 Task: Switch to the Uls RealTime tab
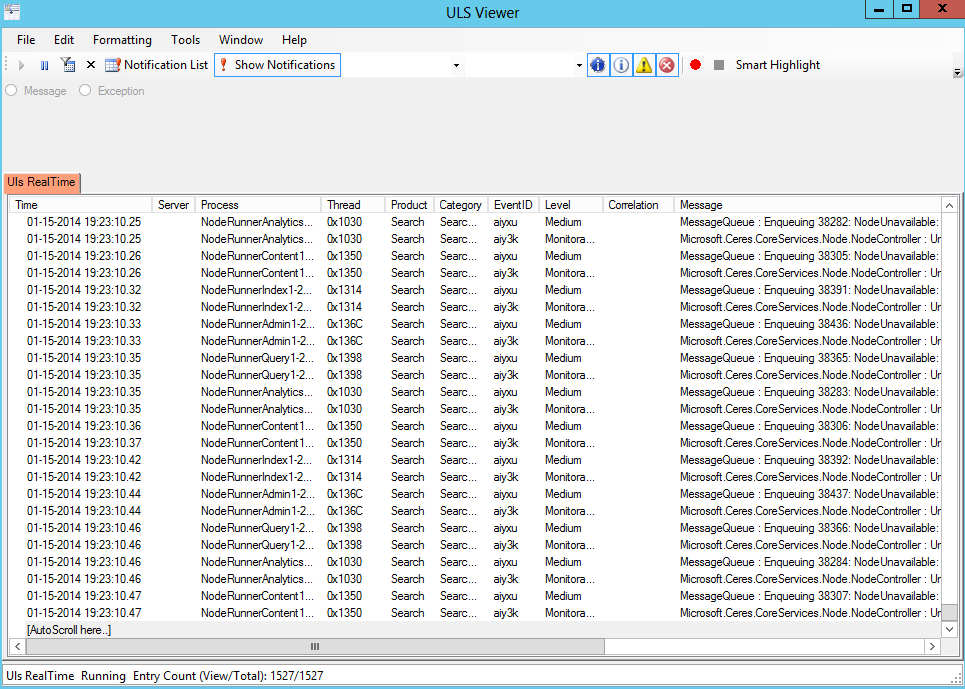41,182
